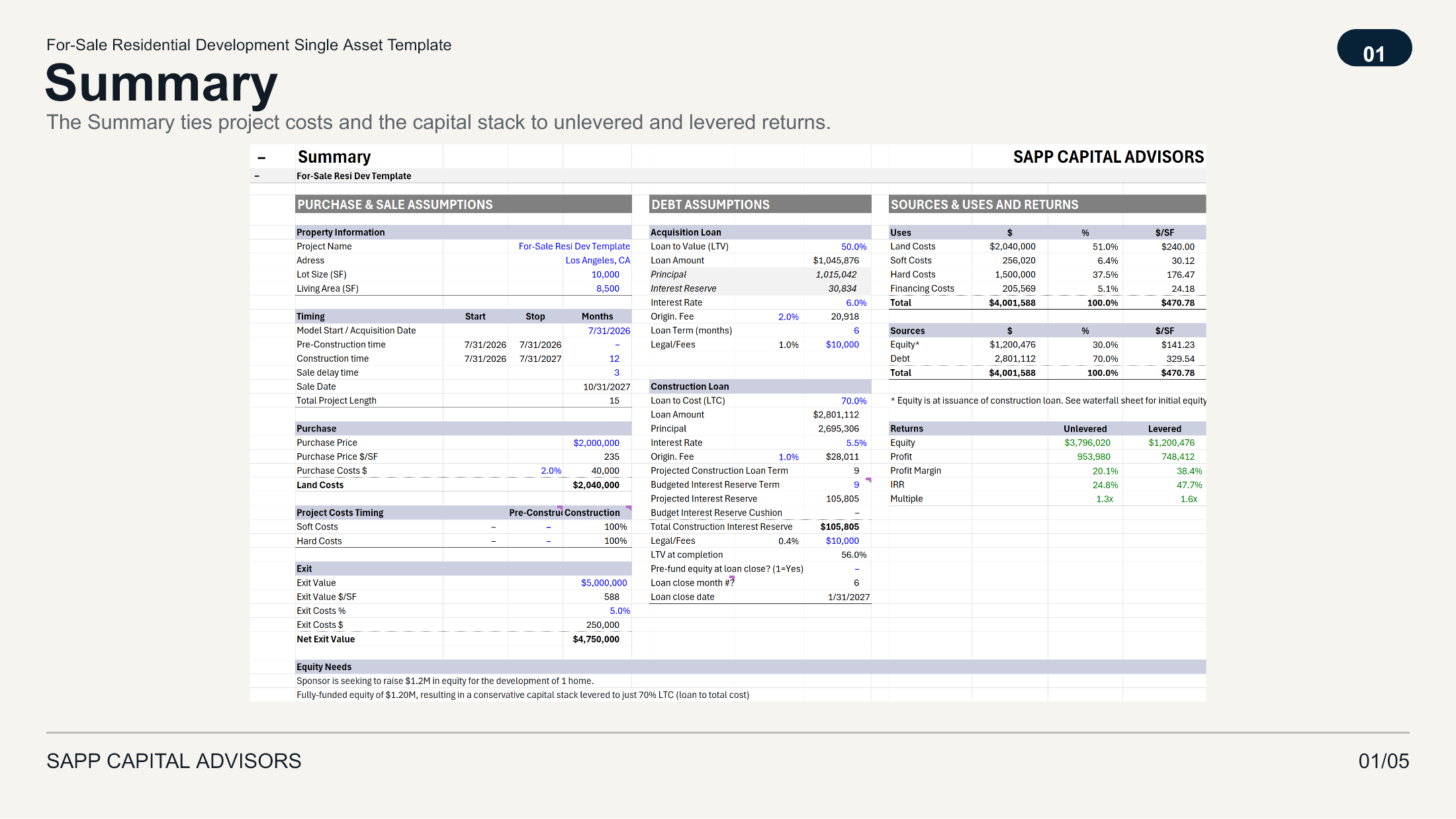Click Levered Profit 748,412
This screenshot has width=1456, height=819.
[1177, 456]
